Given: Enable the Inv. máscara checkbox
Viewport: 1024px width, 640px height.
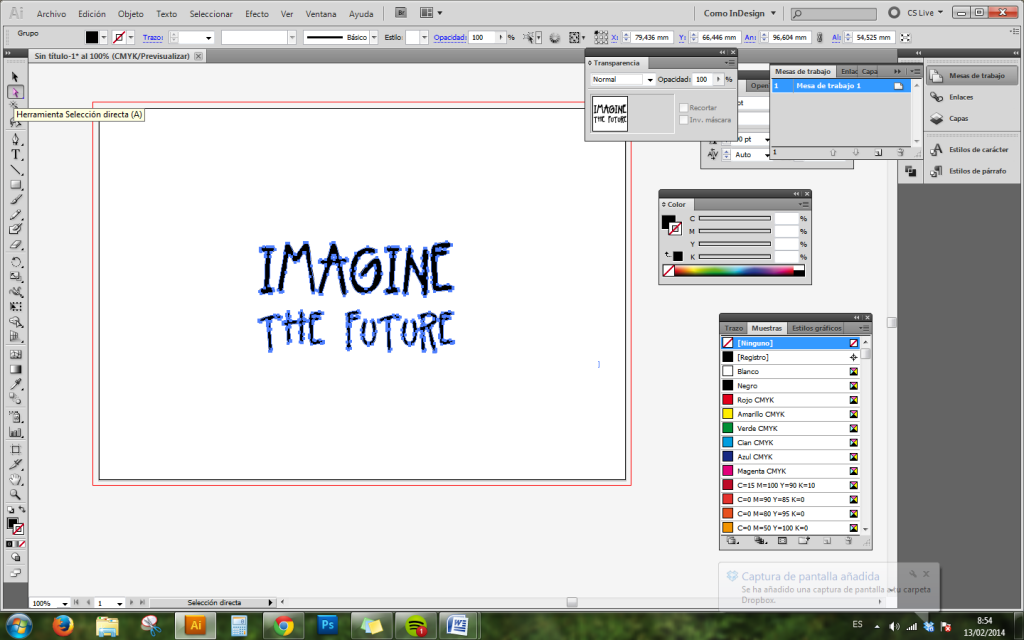Looking at the screenshot, I should pyautogui.click(x=683, y=119).
